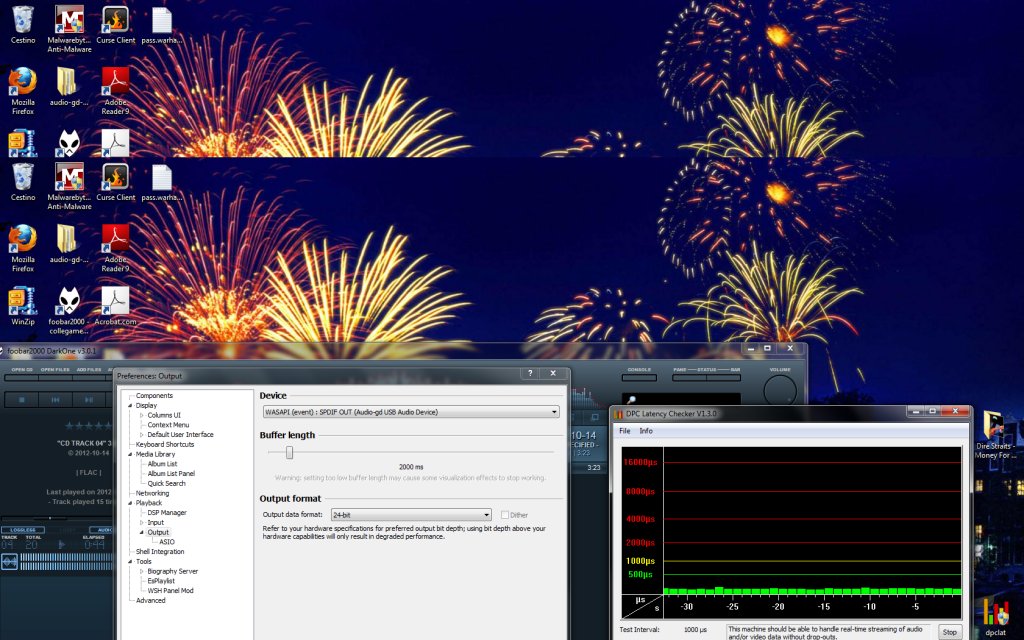
Task: Skip to previous track in foobar2000
Action: [56, 399]
